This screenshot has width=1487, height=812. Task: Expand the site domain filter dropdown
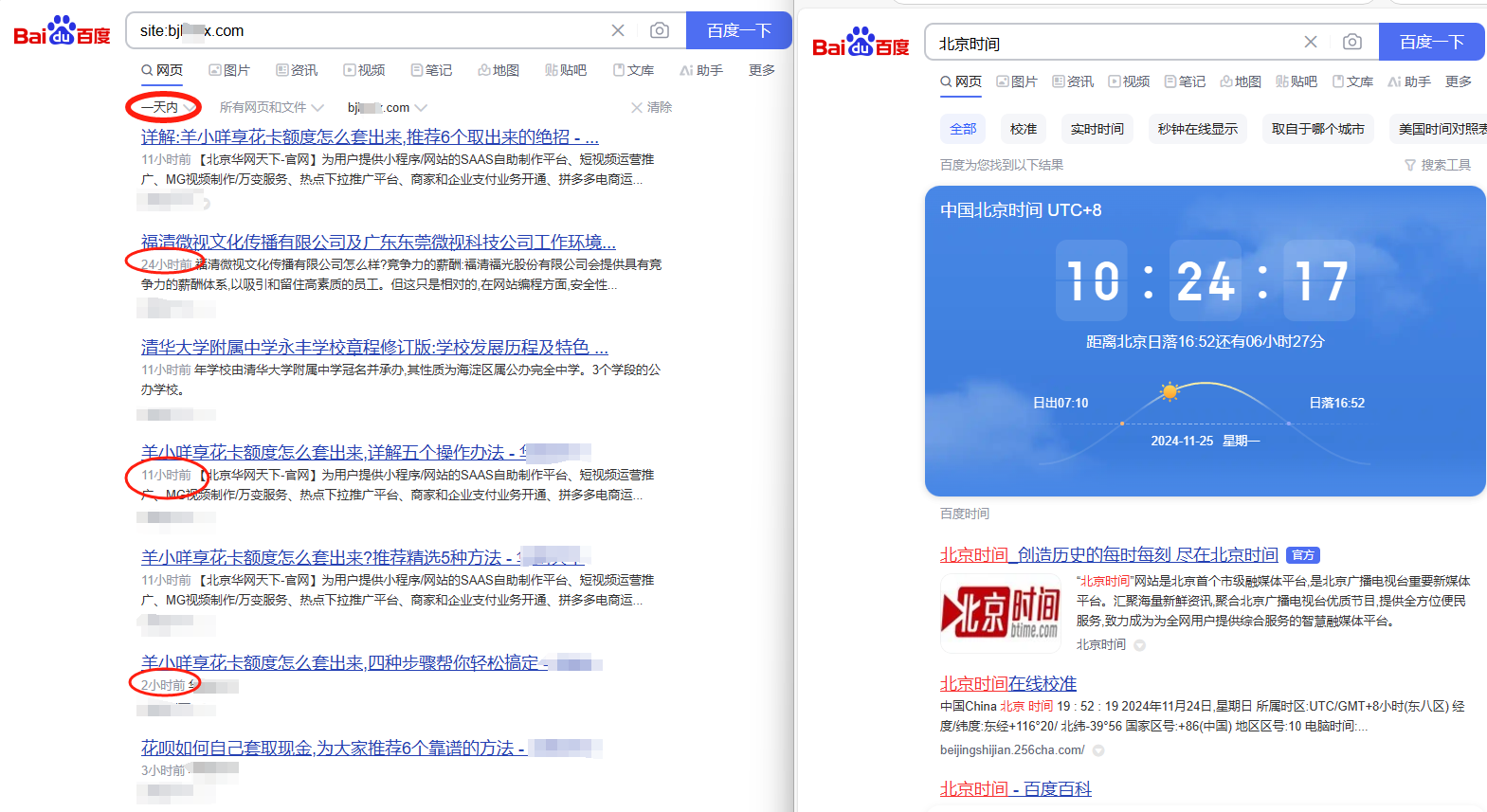(x=387, y=107)
